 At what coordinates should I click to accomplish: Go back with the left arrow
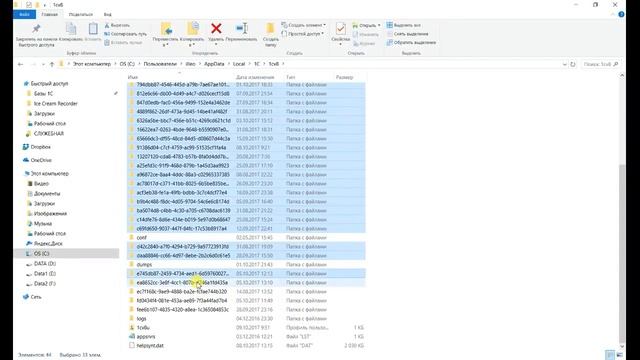pos(20,64)
